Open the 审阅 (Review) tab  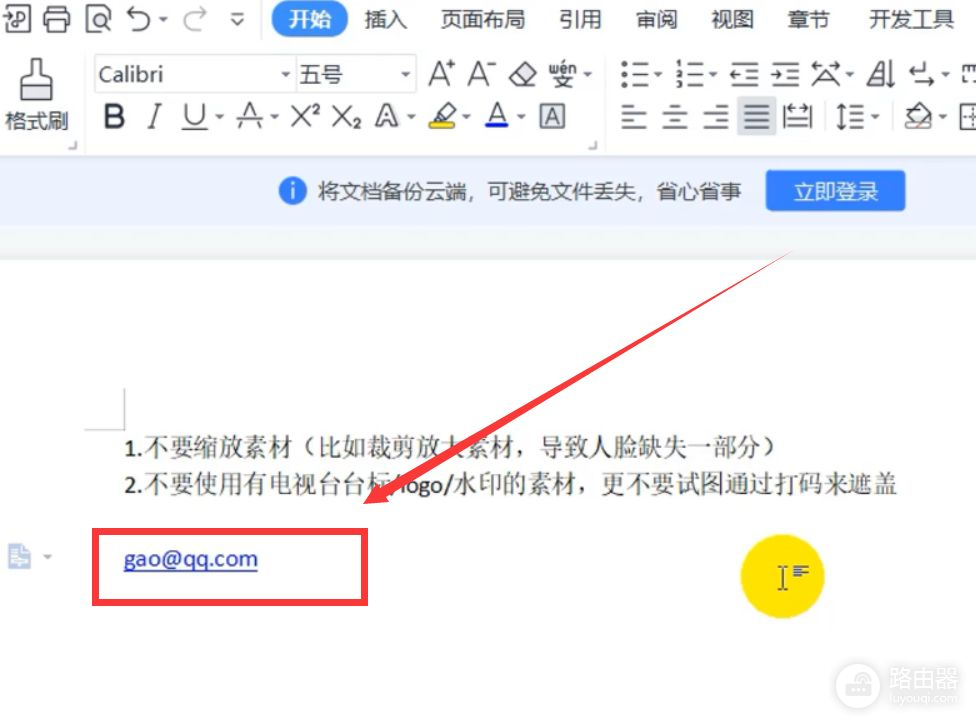656,19
